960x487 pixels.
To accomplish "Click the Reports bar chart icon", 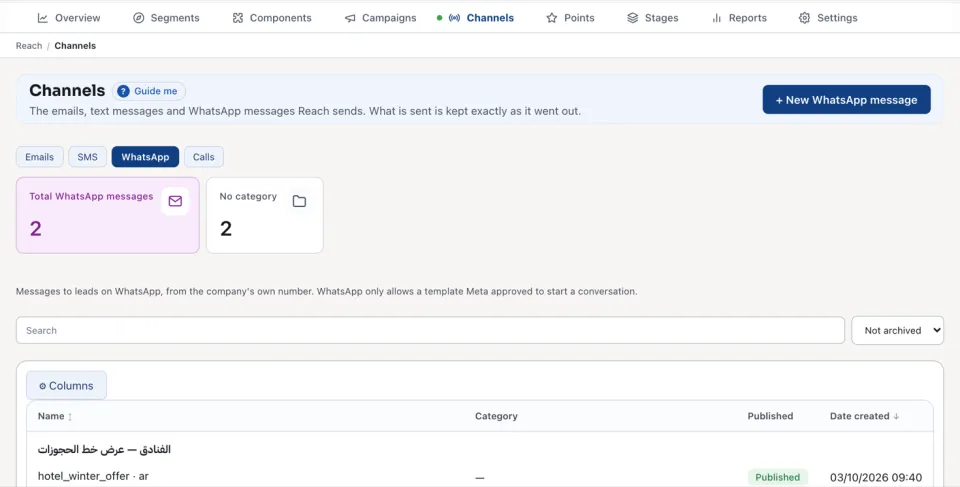I will click(716, 18).
